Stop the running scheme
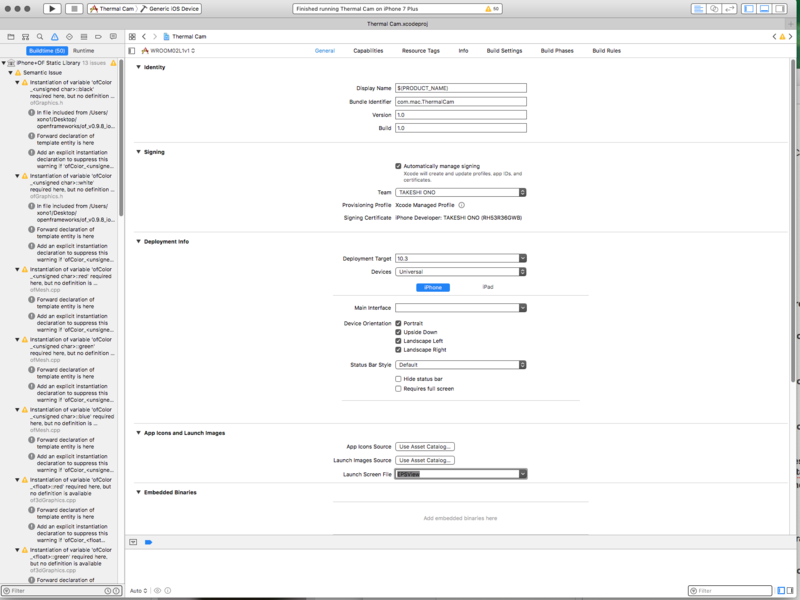This screenshot has width=800, height=600. 74,9
